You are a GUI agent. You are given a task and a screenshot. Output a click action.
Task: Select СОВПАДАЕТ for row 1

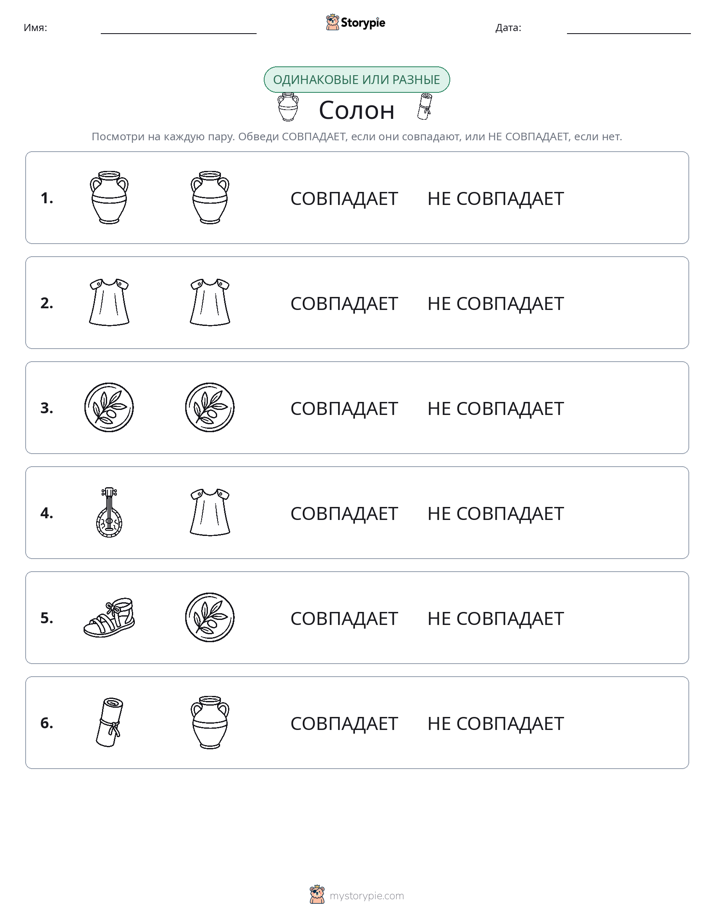(344, 199)
